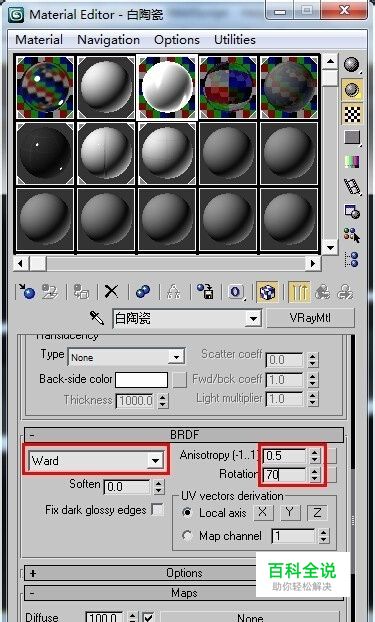The image size is (375, 622).
Task: Select the active white ceramic sample slot
Action: point(167,87)
